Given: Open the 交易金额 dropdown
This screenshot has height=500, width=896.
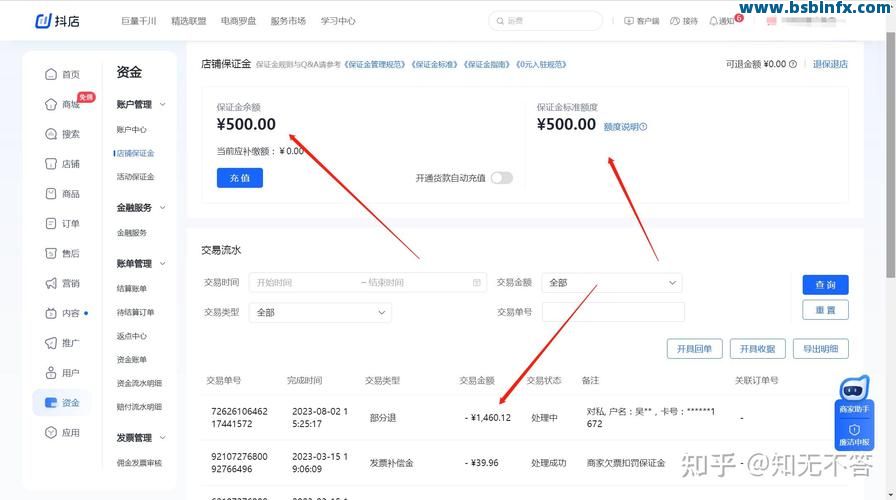Looking at the screenshot, I should tap(611, 282).
